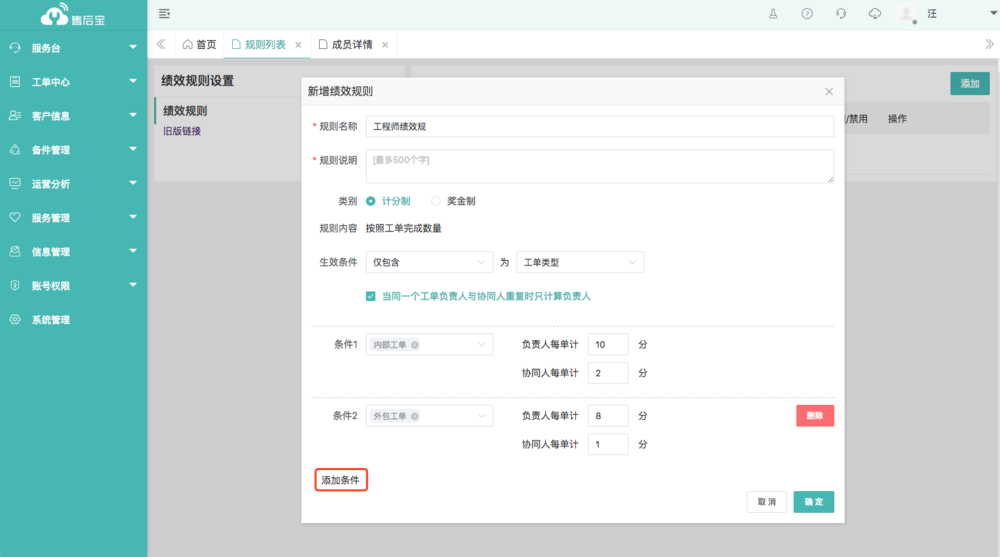
Task: Uncheck 当同一个工单负责人与协同人重复时只计算负责人 checkbox
Action: click(371, 296)
